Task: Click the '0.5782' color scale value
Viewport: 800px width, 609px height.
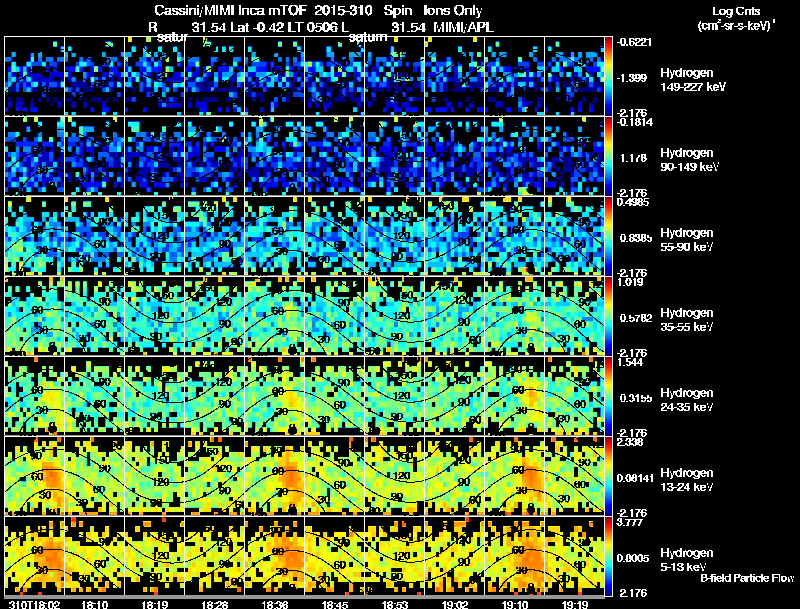Action: click(x=636, y=318)
